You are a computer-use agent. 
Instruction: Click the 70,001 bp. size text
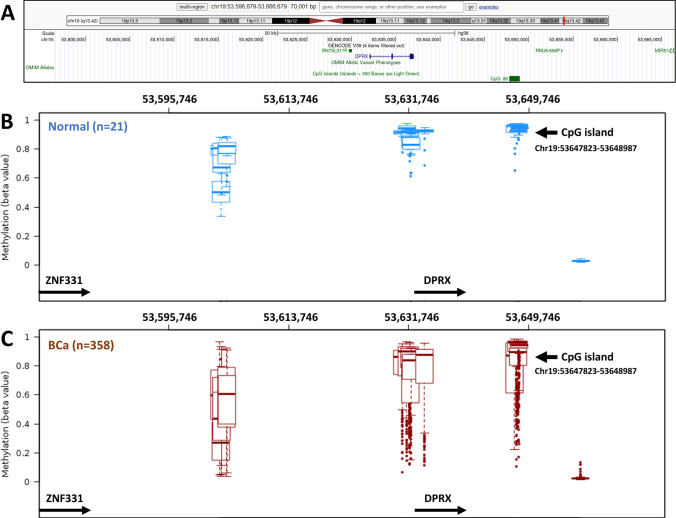point(304,7)
